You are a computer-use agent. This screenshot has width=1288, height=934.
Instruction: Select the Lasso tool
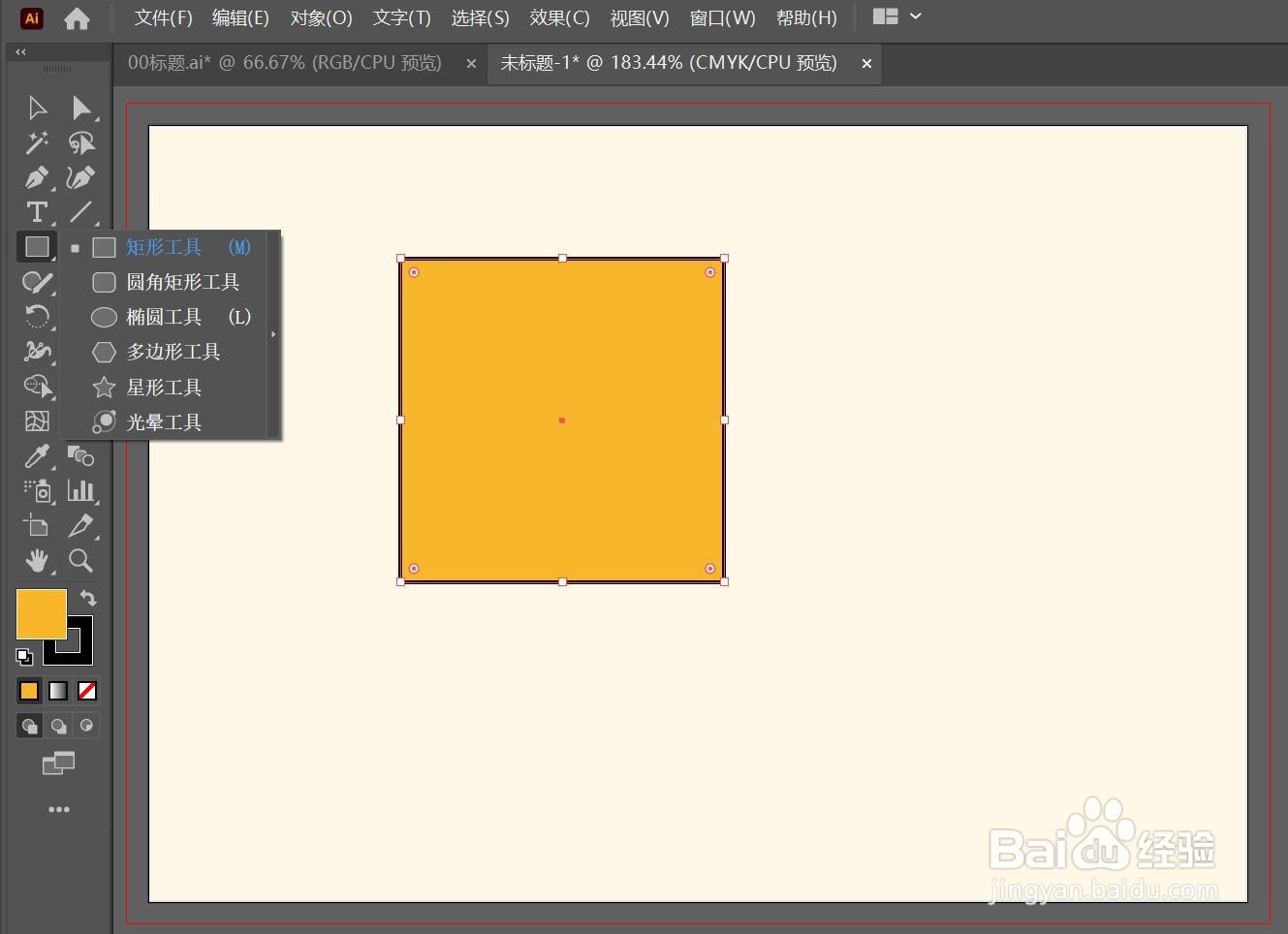click(x=81, y=142)
